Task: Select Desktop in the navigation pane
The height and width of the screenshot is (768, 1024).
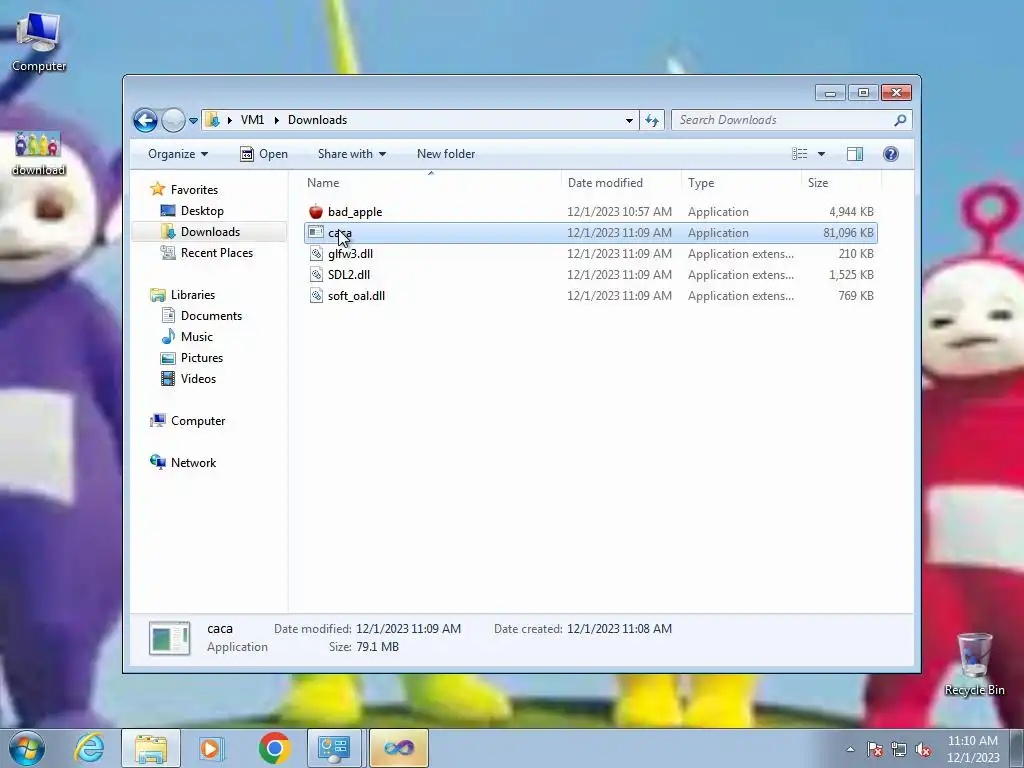Action: (202, 211)
